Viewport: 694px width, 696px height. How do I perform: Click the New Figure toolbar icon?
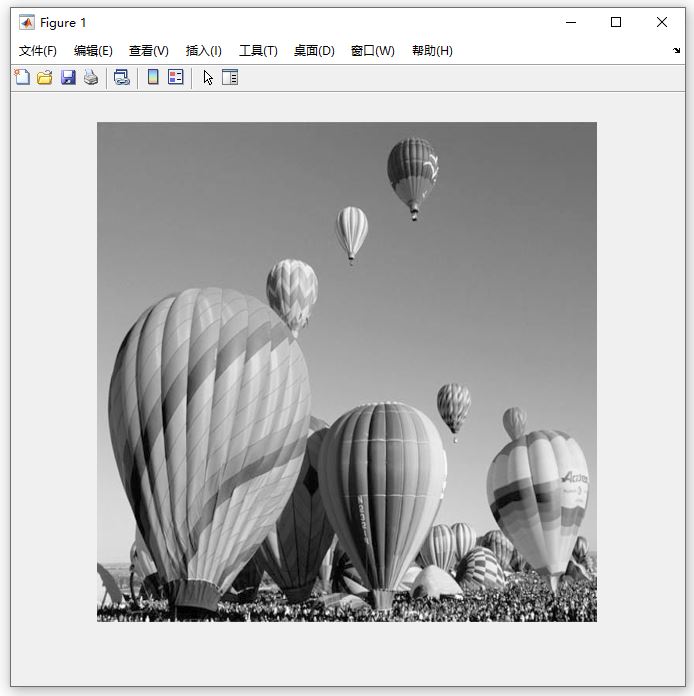tap(22, 77)
